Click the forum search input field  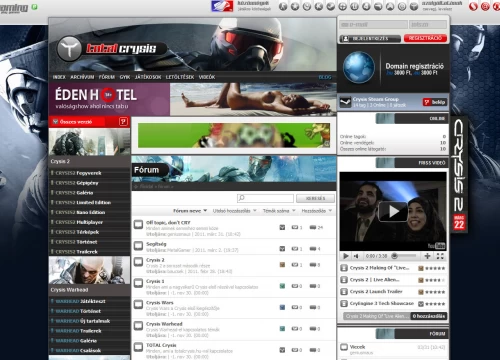[x=265, y=198]
